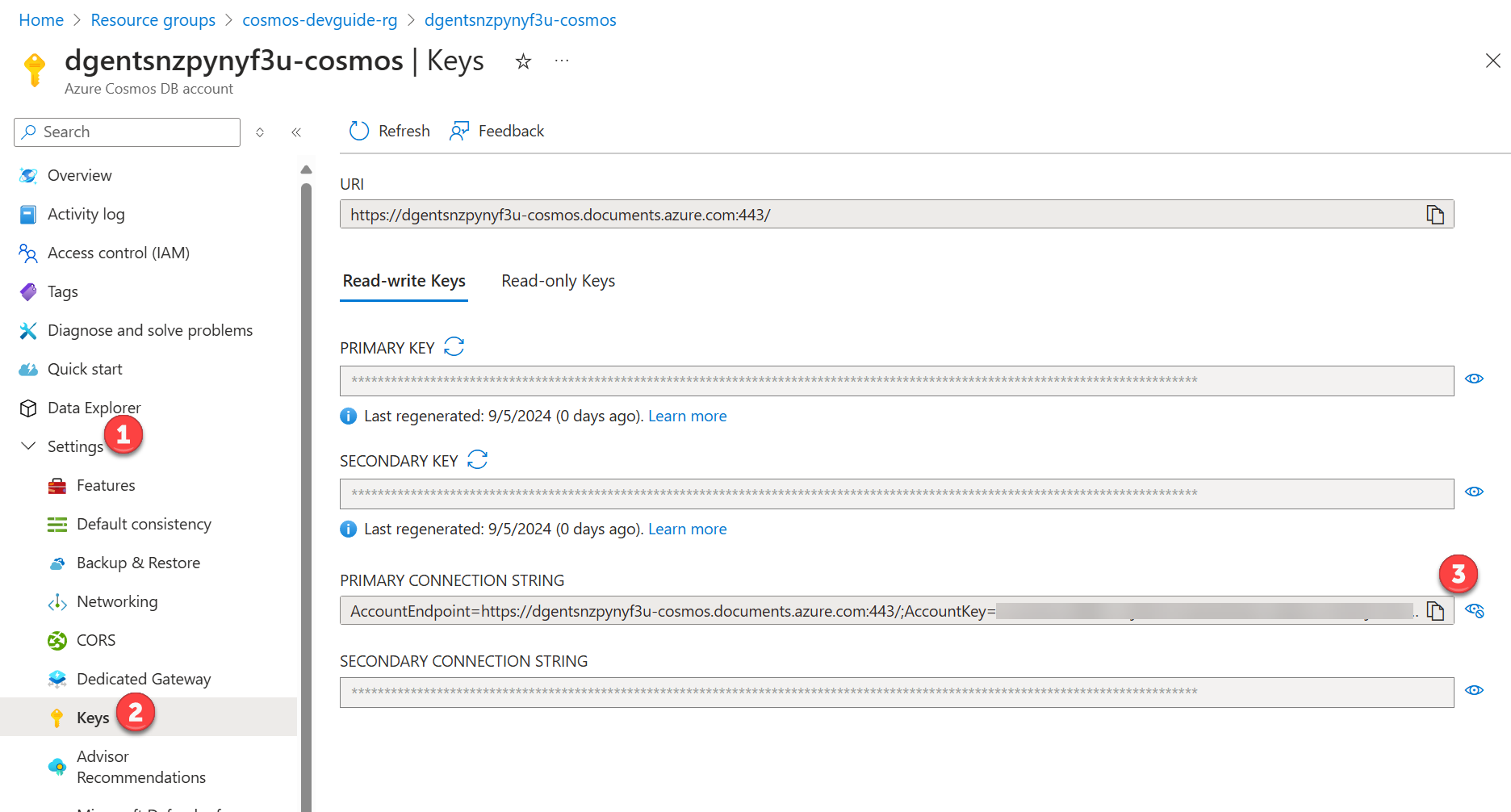
Task: Hide the primary connection string
Action: tap(1475, 611)
